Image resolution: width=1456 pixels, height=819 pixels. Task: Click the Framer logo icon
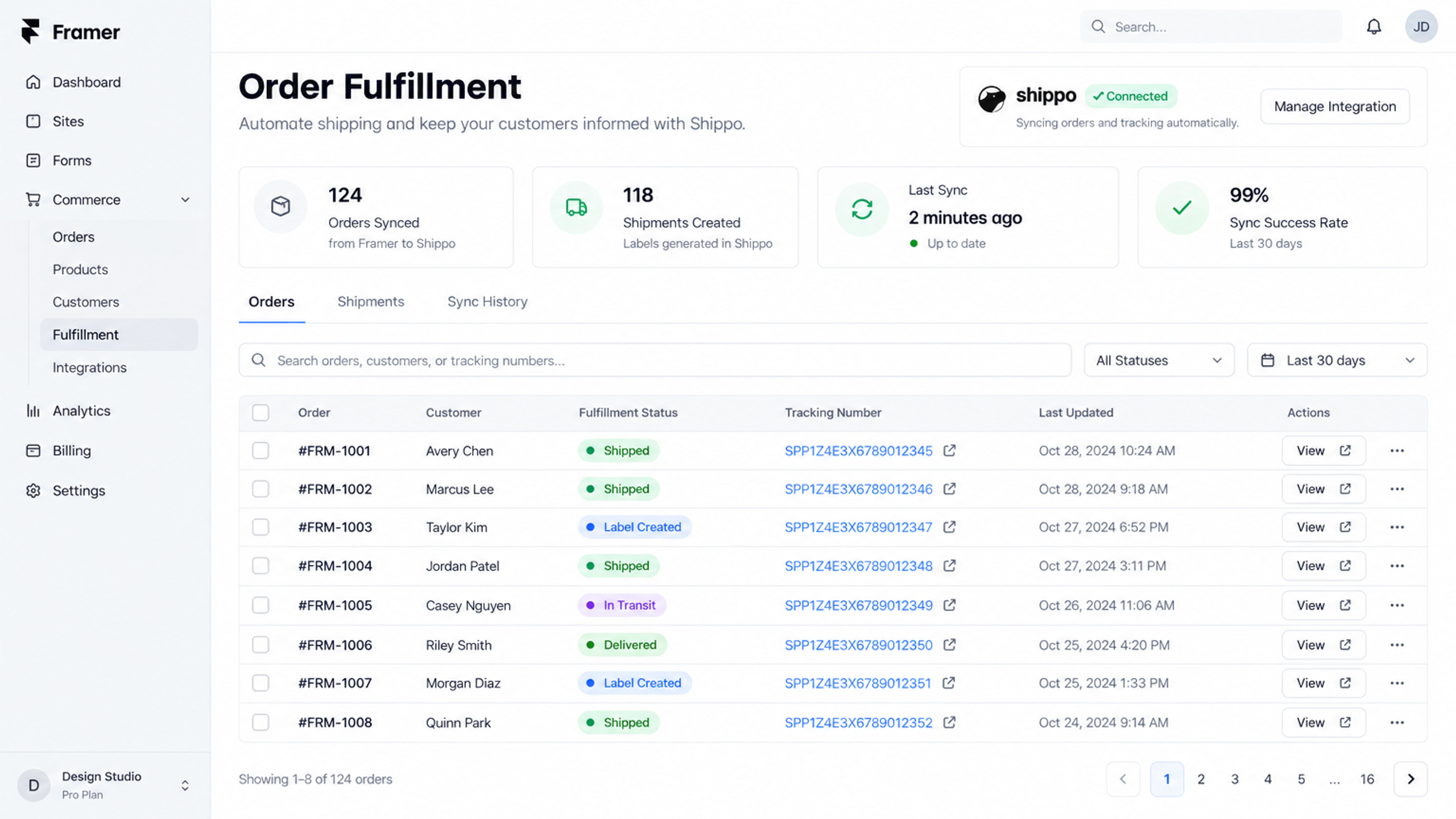point(31,31)
